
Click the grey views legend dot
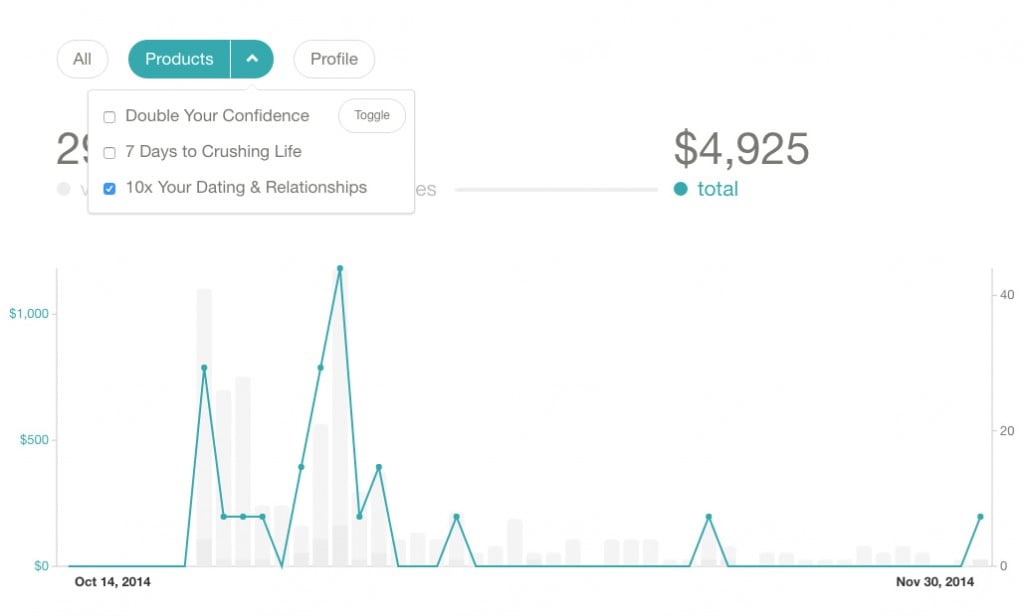pos(63,189)
